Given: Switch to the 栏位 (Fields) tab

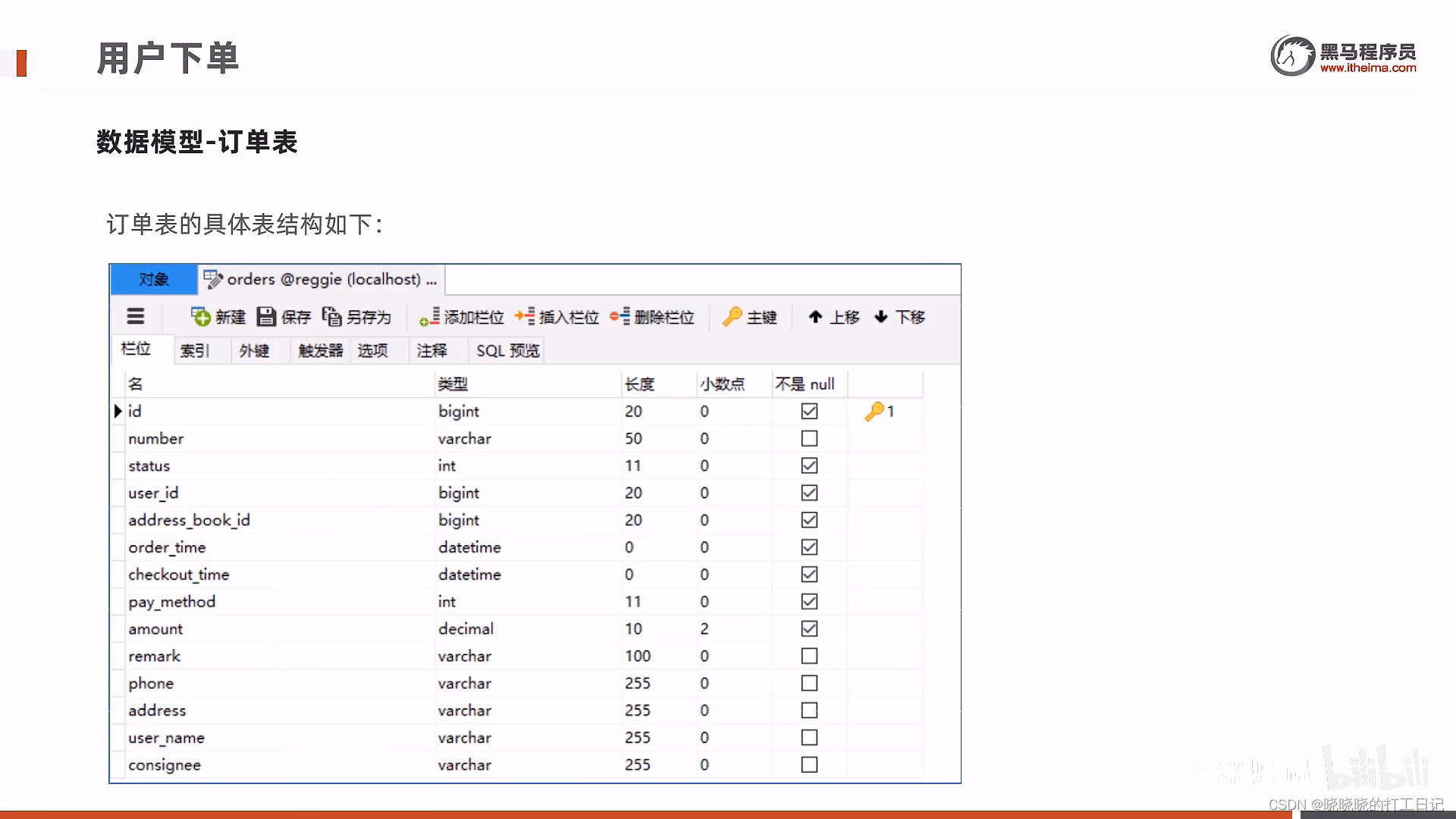Looking at the screenshot, I should point(143,349).
